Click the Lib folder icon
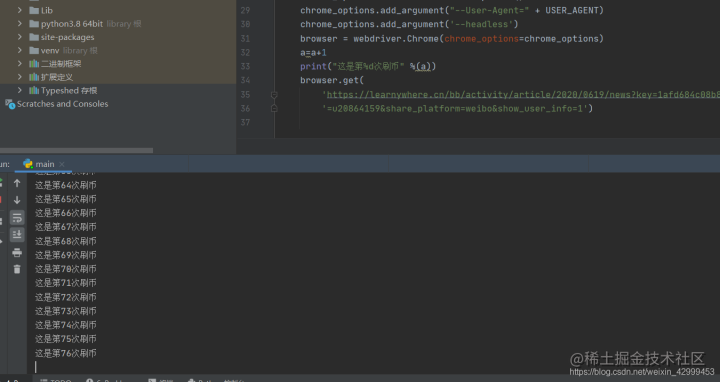 click(34, 10)
